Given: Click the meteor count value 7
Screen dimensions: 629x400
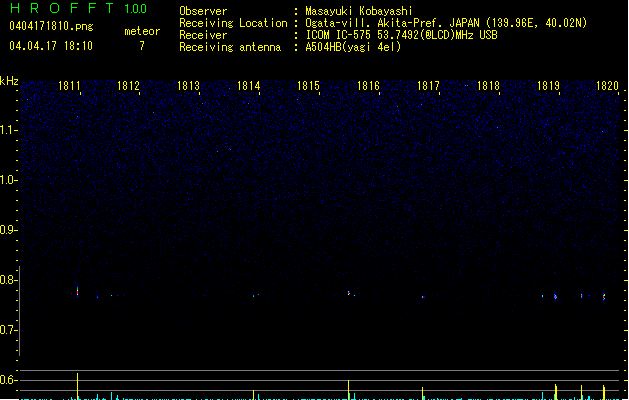Looking at the screenshot, I should click(x=142, y=46).
